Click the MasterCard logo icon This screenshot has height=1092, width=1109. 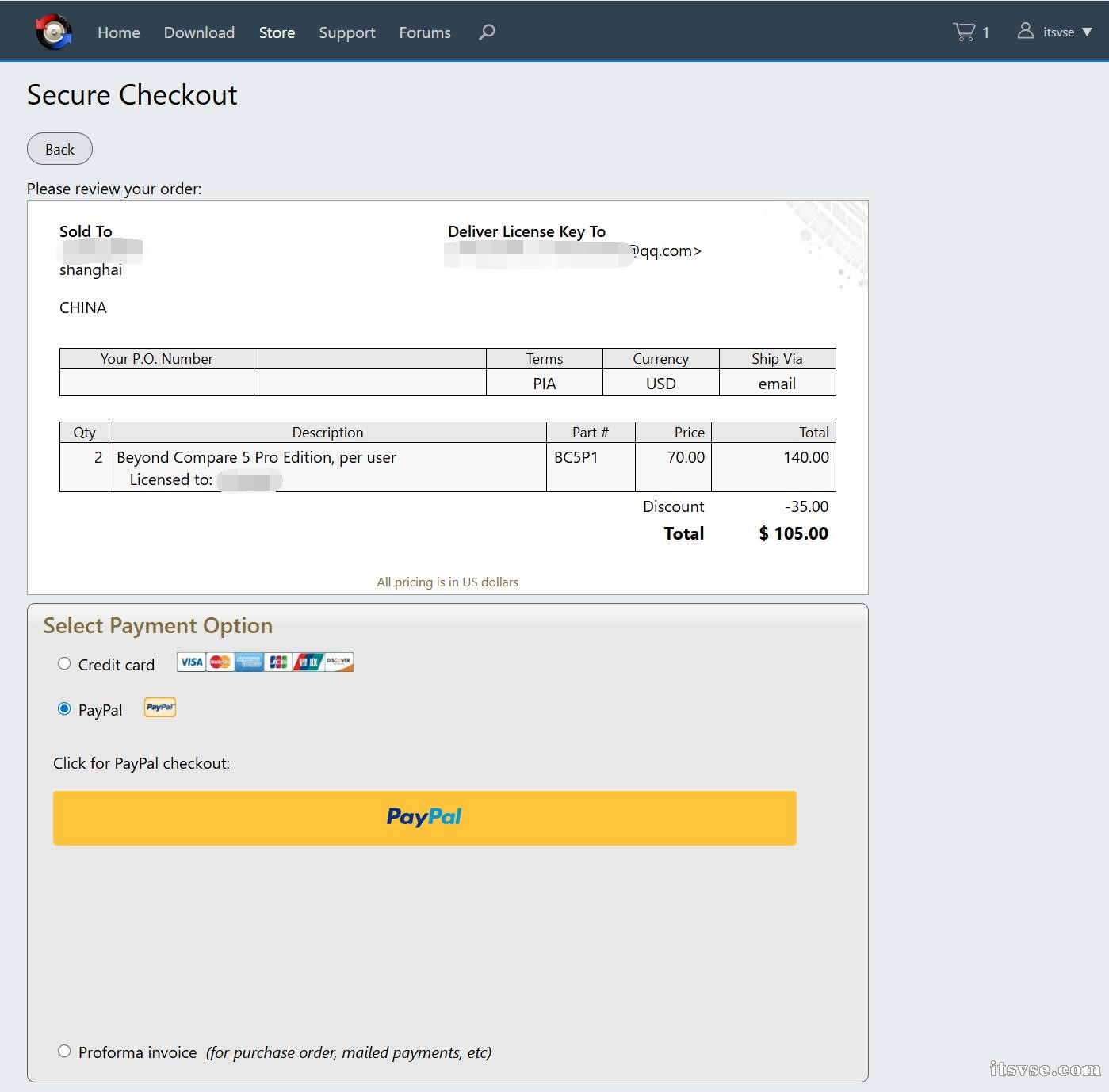click(x=220, y=662)
